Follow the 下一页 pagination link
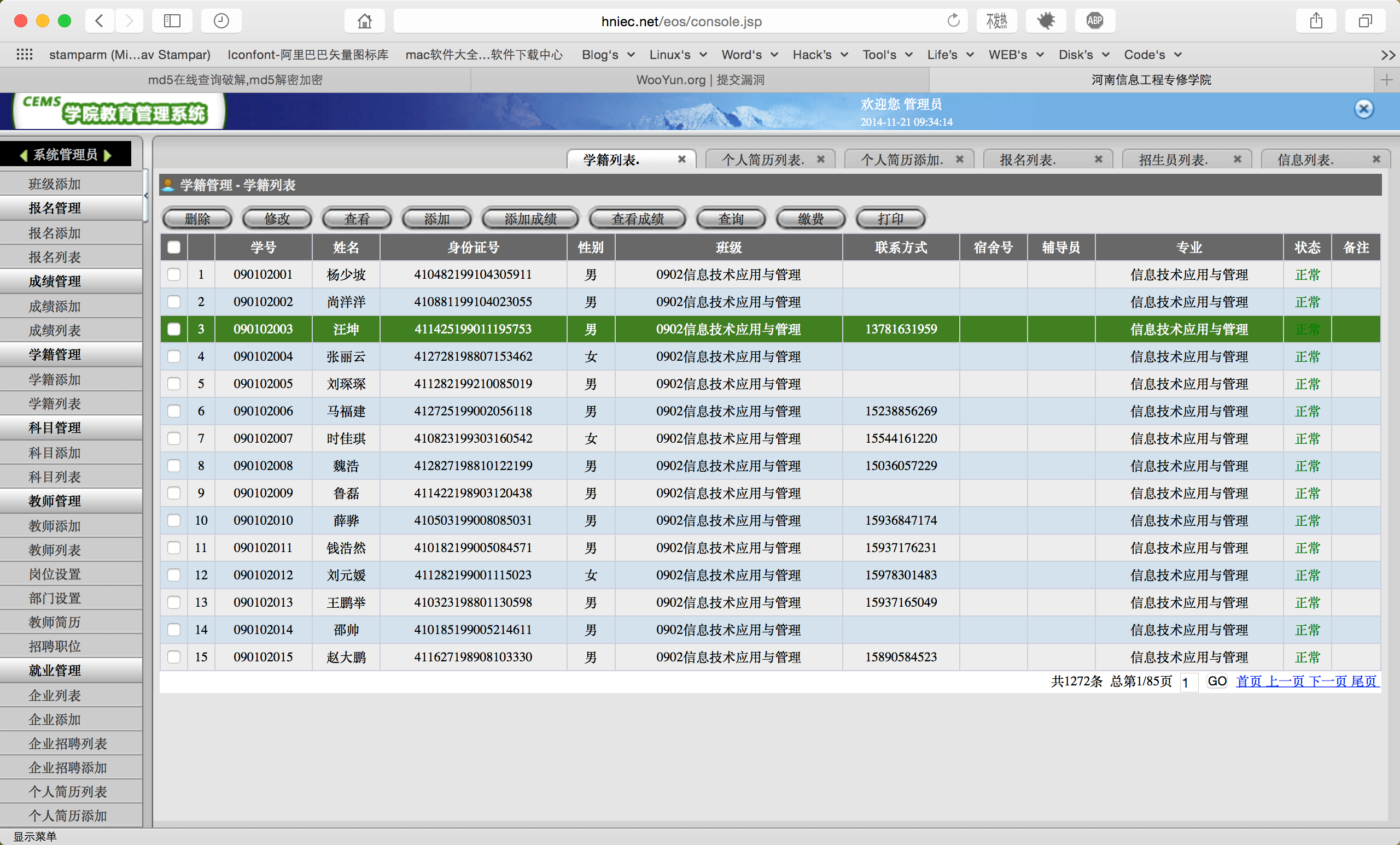The image size is (1400, 845). (1327, 681)
